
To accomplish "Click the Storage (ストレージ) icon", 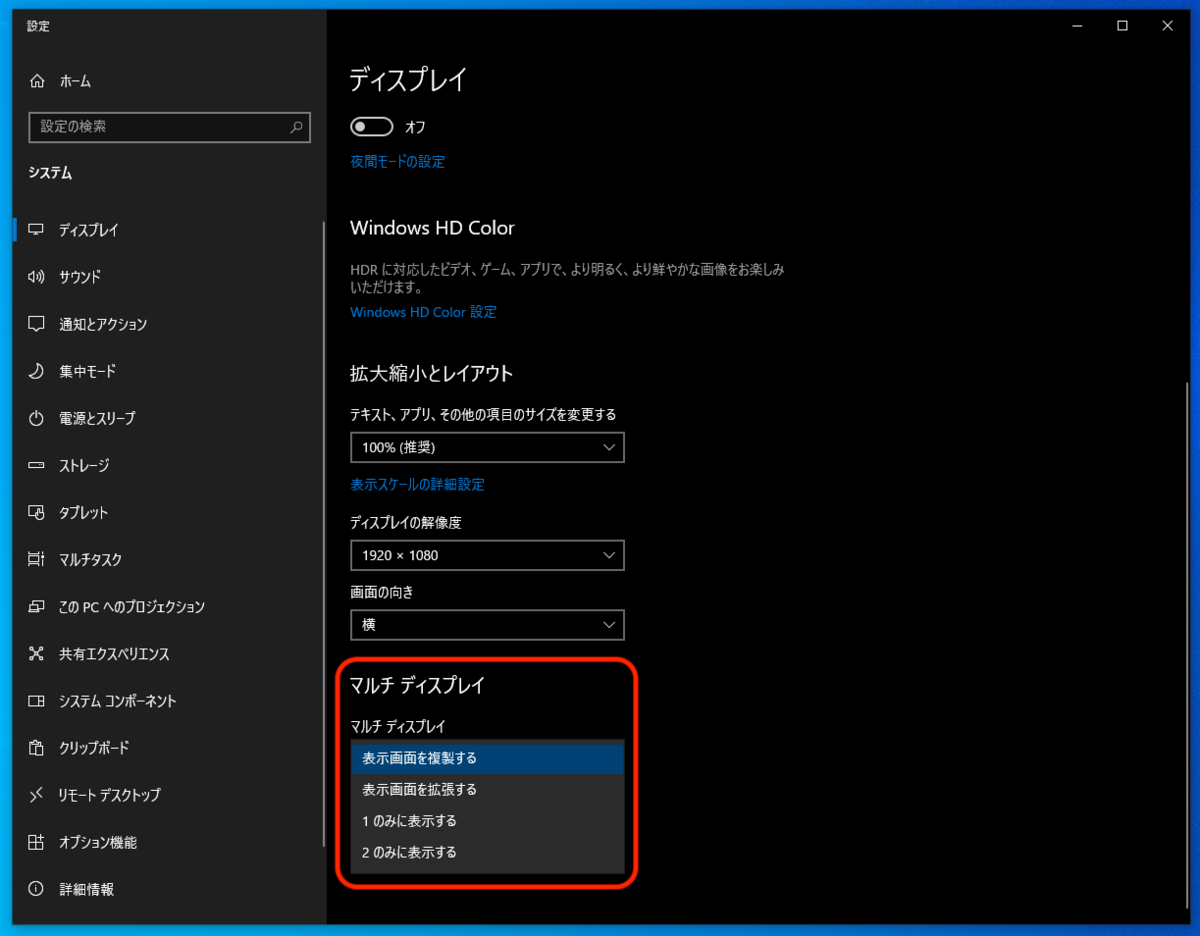I will [37, 466].
